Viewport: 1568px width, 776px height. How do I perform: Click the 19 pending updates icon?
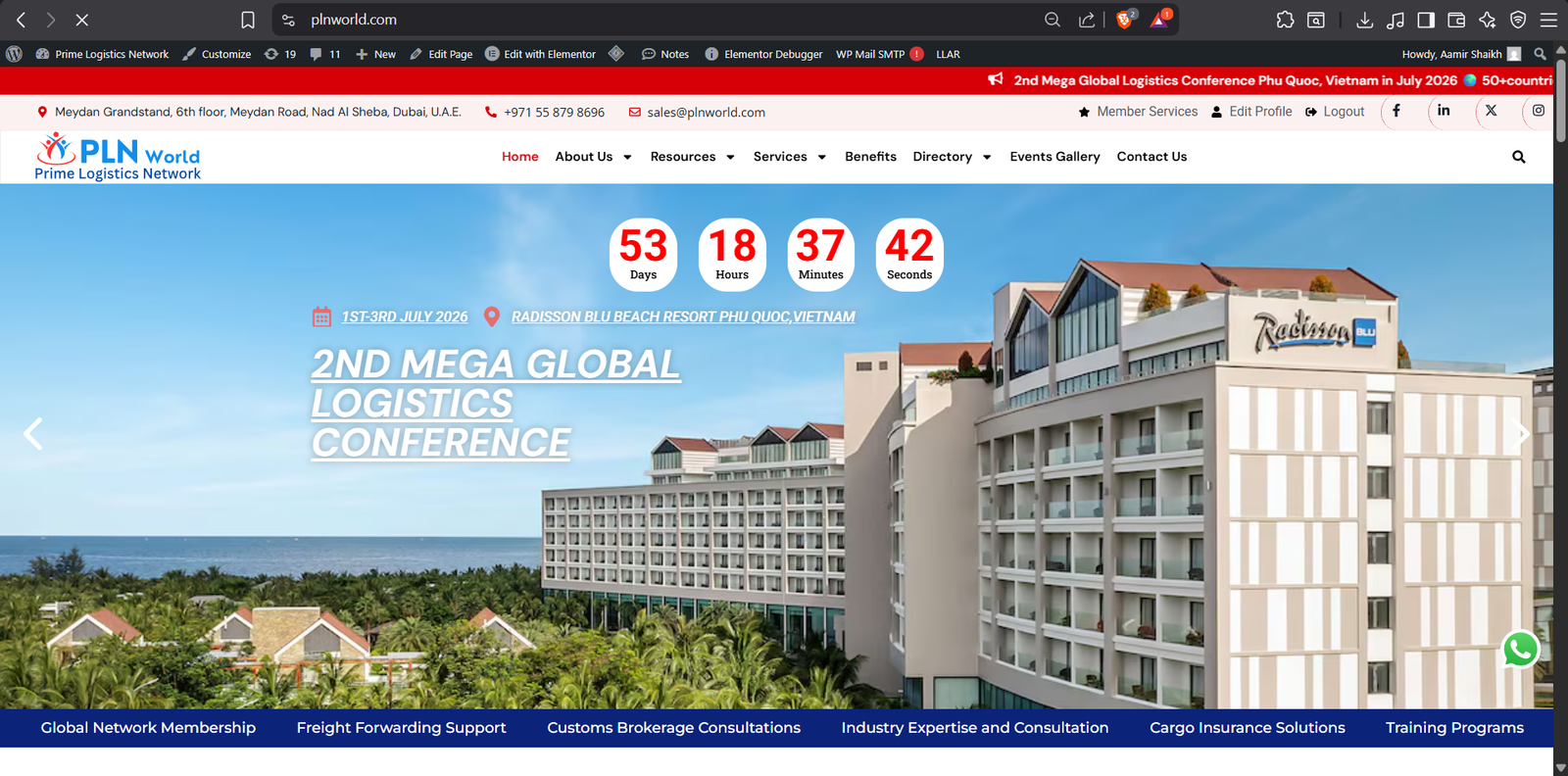tap(279, 54)
